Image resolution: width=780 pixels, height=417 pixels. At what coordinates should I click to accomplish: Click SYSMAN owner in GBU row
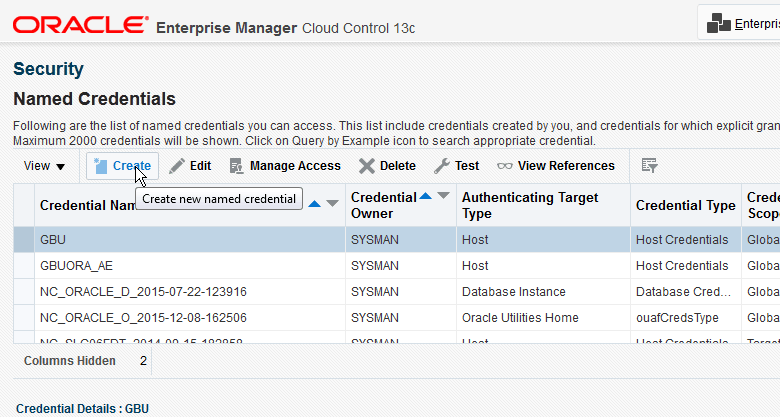point(400,240)
